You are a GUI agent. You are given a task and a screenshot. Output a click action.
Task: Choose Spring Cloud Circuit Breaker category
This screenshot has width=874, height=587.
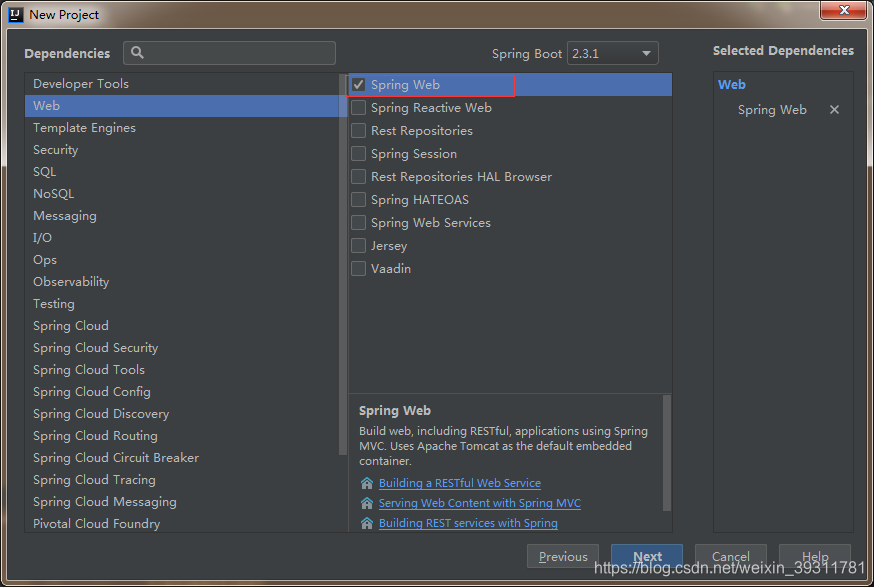182,458
